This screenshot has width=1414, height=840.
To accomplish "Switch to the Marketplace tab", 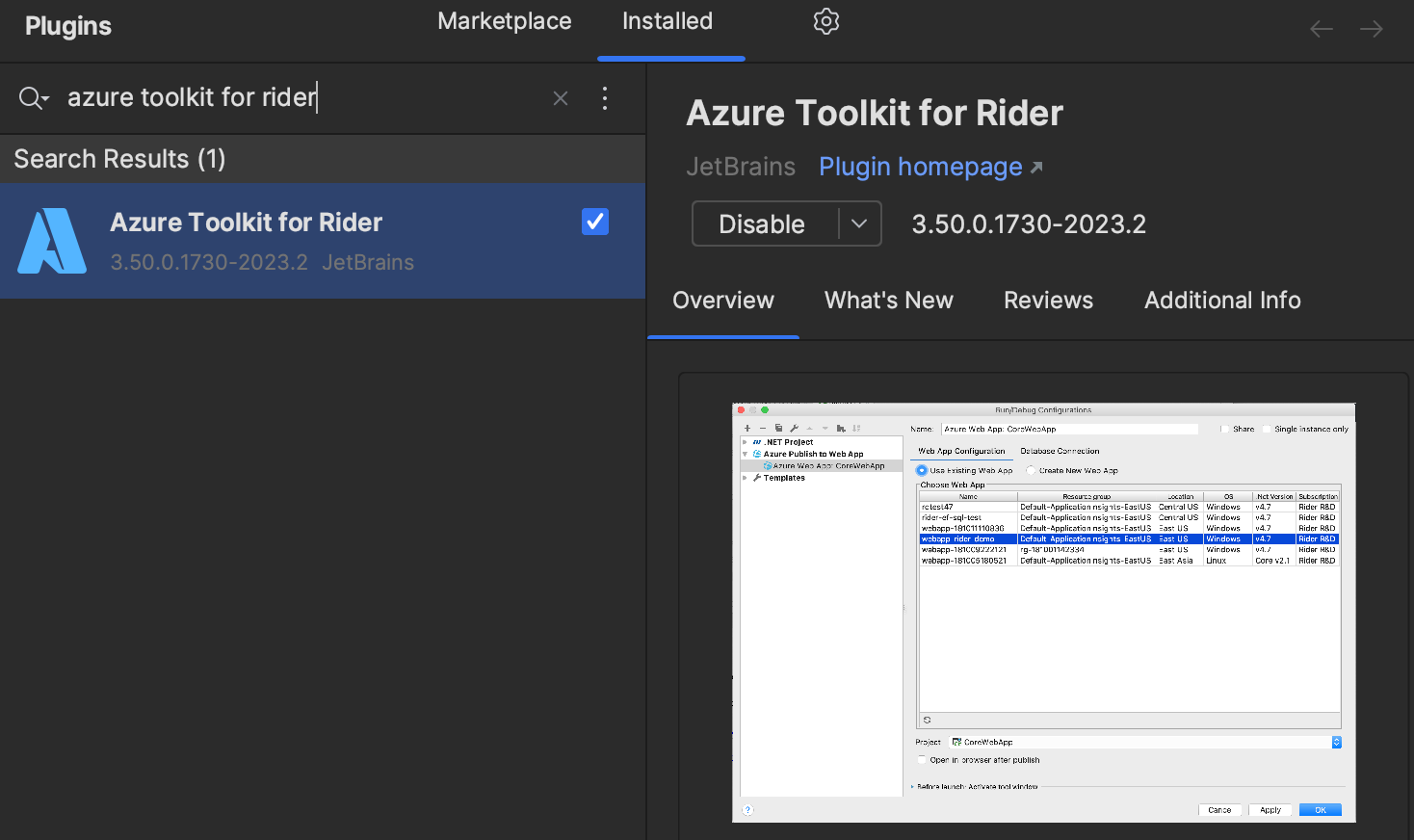I will point(505,21).
